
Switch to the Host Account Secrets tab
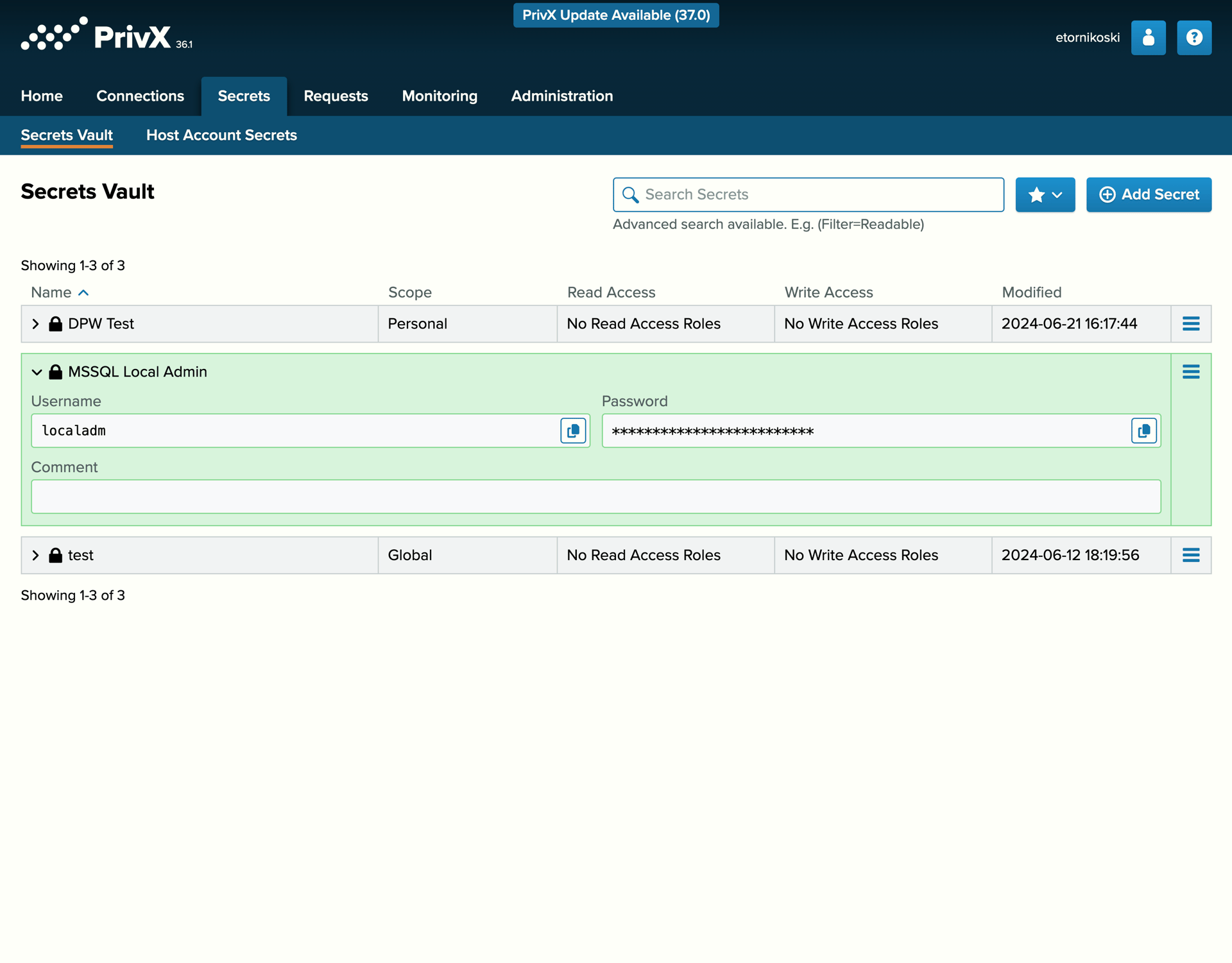221,135
